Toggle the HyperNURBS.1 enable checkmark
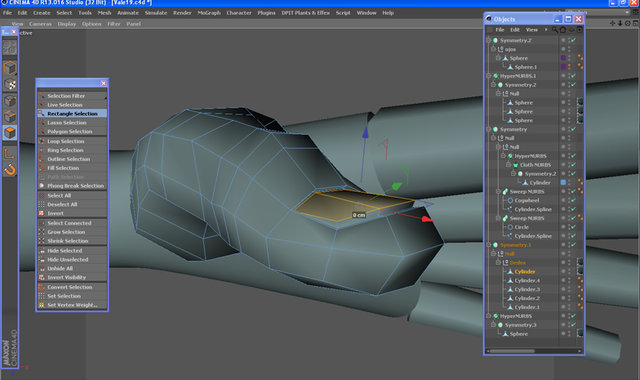 573,76
